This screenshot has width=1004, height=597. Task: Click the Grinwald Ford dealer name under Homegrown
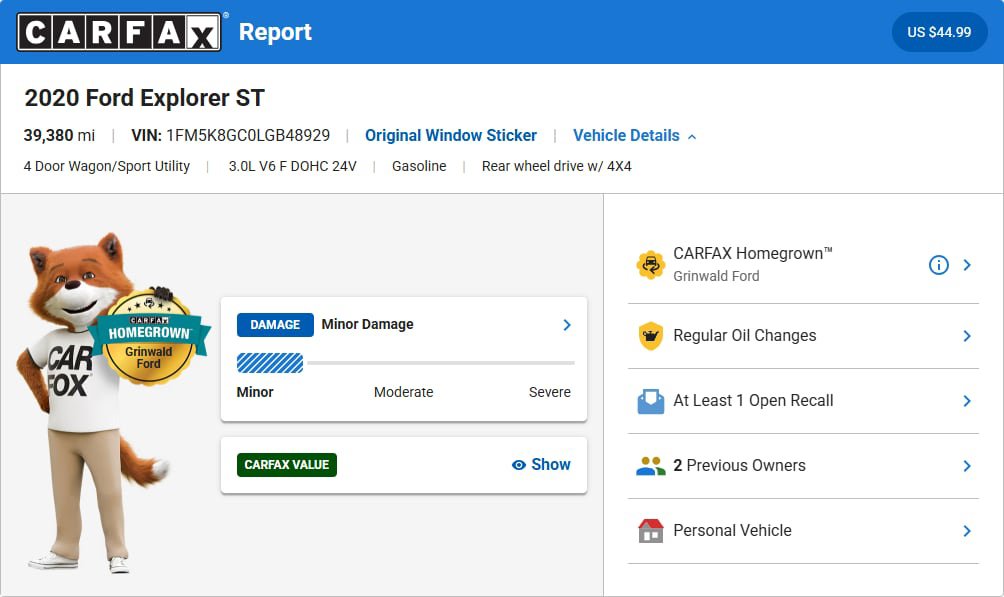pos(717,276)
